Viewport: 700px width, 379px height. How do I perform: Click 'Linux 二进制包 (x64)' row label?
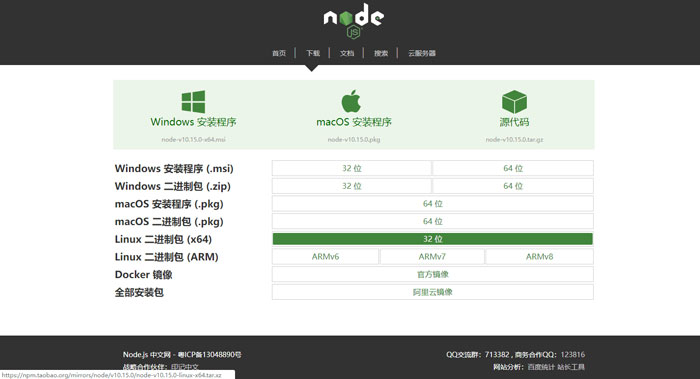coord(163,239)
